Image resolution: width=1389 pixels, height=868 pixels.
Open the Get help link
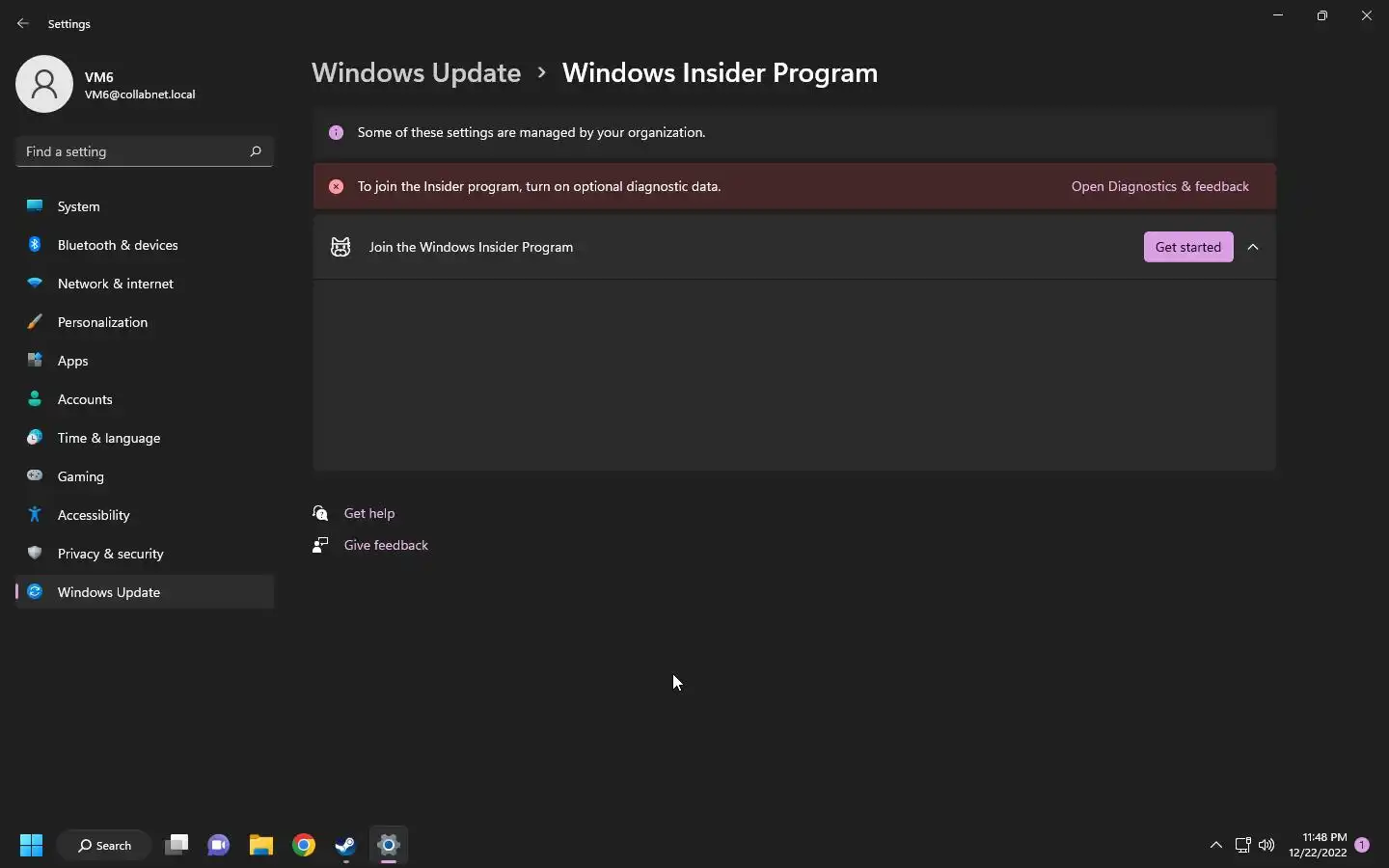tap(369, 513)
